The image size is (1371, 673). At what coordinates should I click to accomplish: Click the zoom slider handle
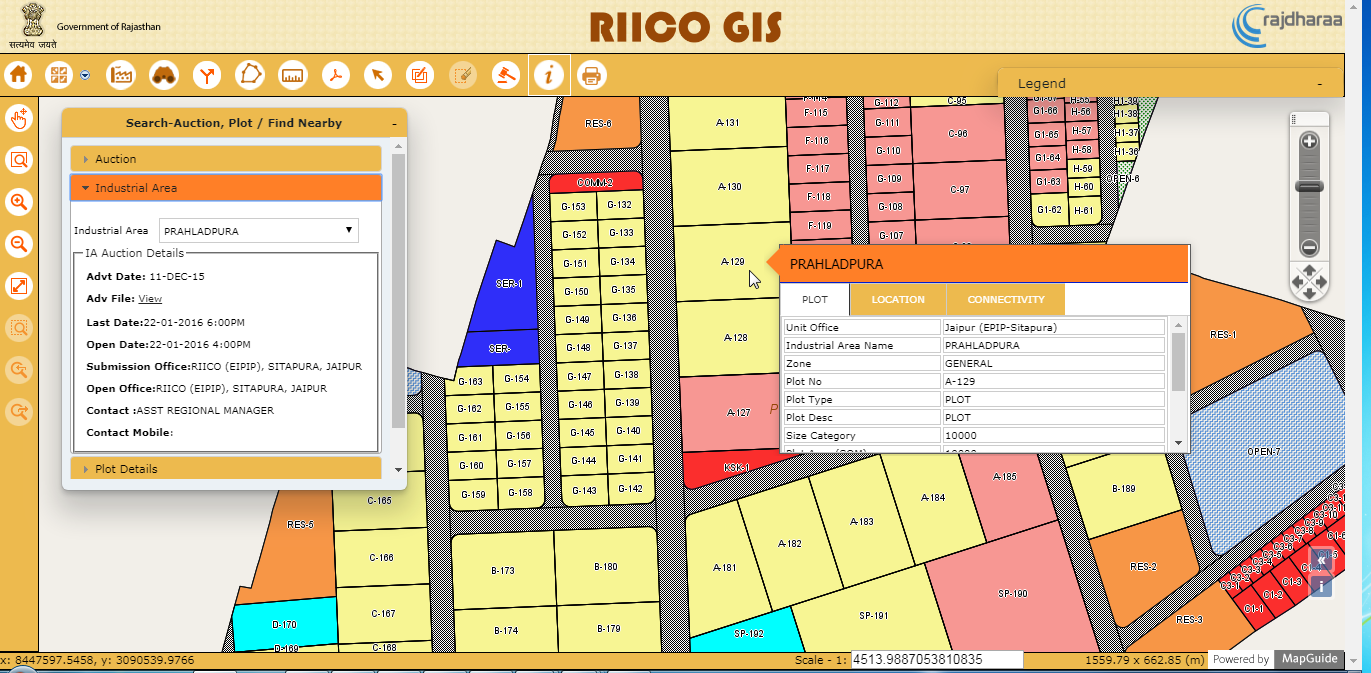[x=1309, y=187]
